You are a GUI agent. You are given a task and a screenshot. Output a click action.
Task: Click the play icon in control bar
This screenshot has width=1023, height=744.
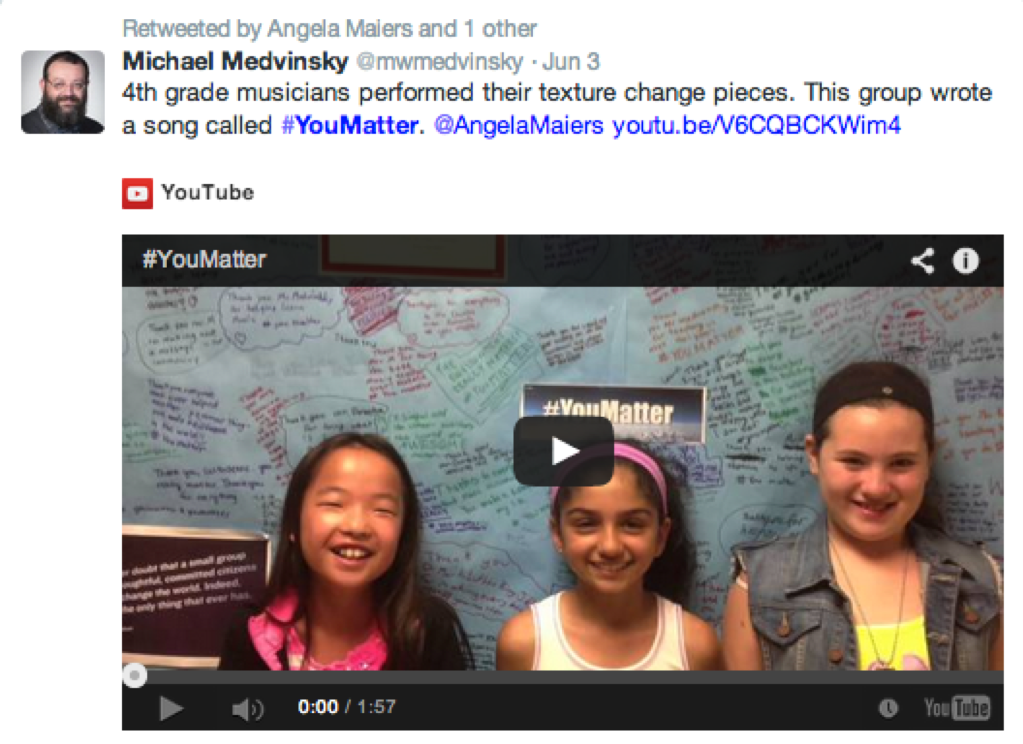171,708
